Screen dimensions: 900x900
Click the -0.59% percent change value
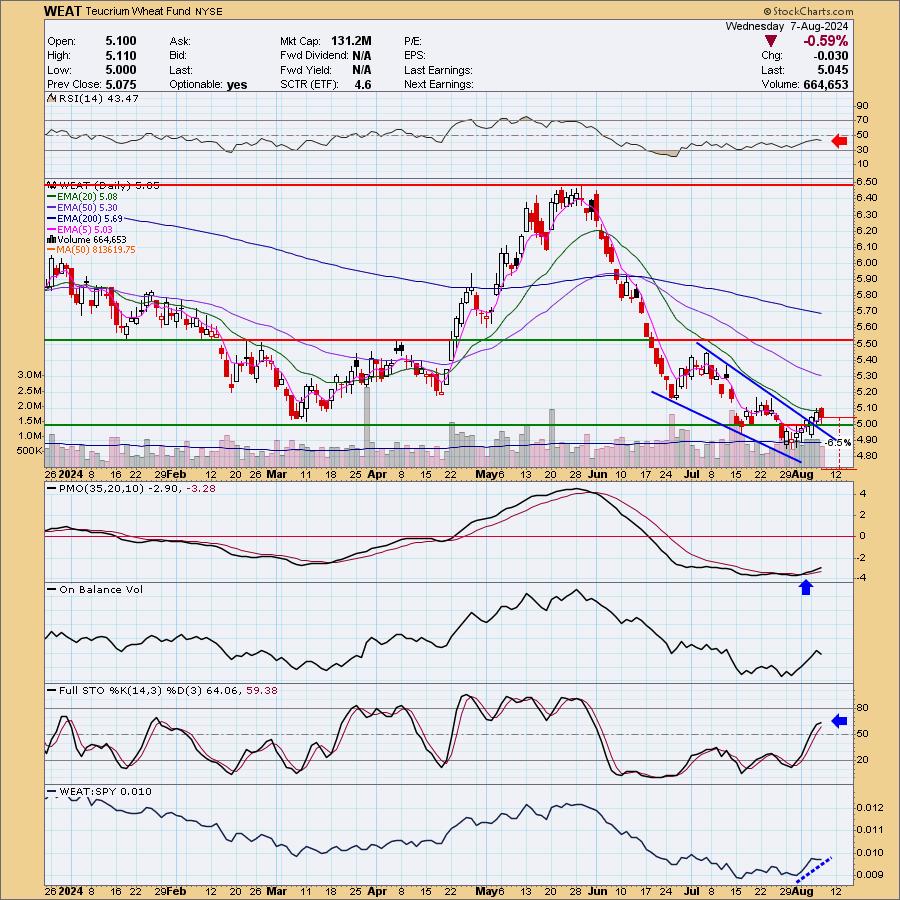tap(825, 41)
